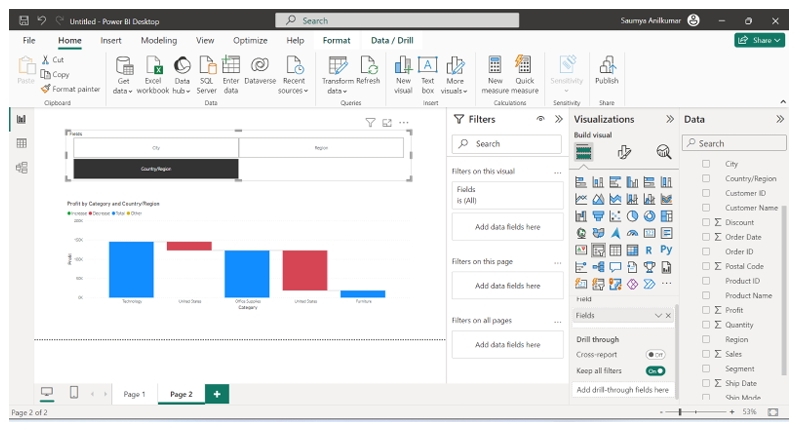Tick the Profit field checkbox
799x442 pixels.
(706, 310)
